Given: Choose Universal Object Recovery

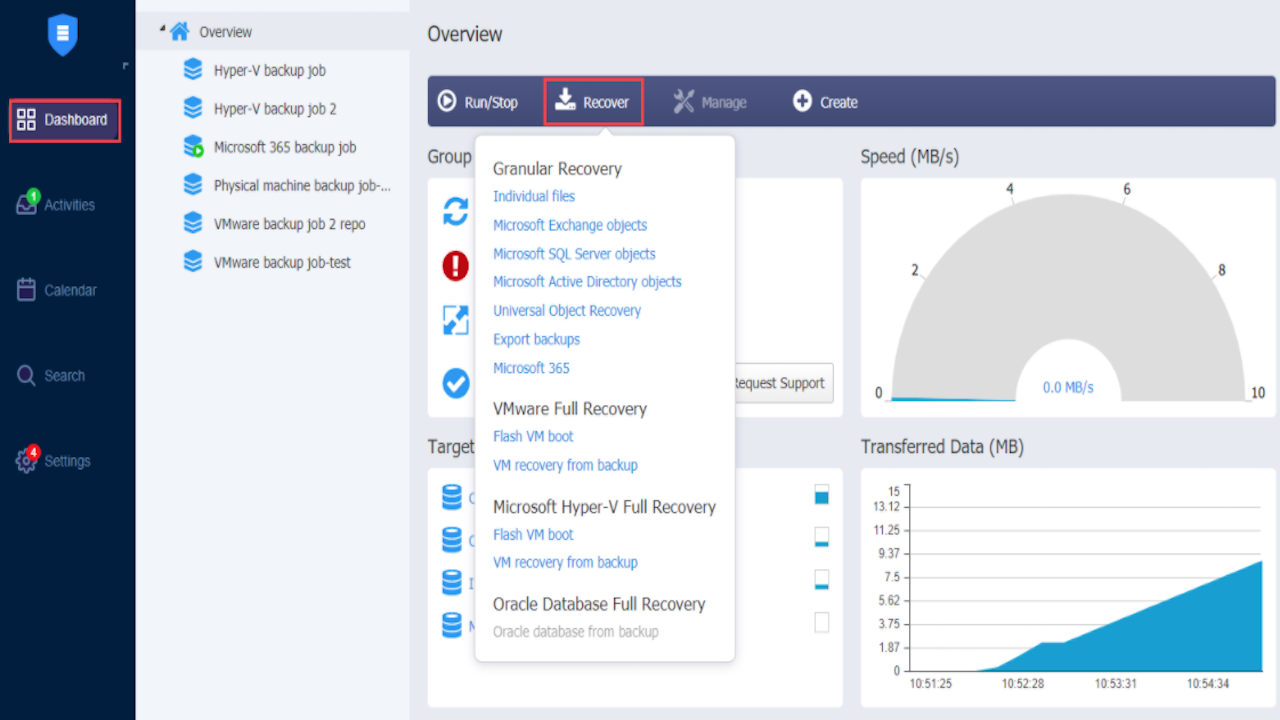Looking at the screenshot, I should 567,311.
